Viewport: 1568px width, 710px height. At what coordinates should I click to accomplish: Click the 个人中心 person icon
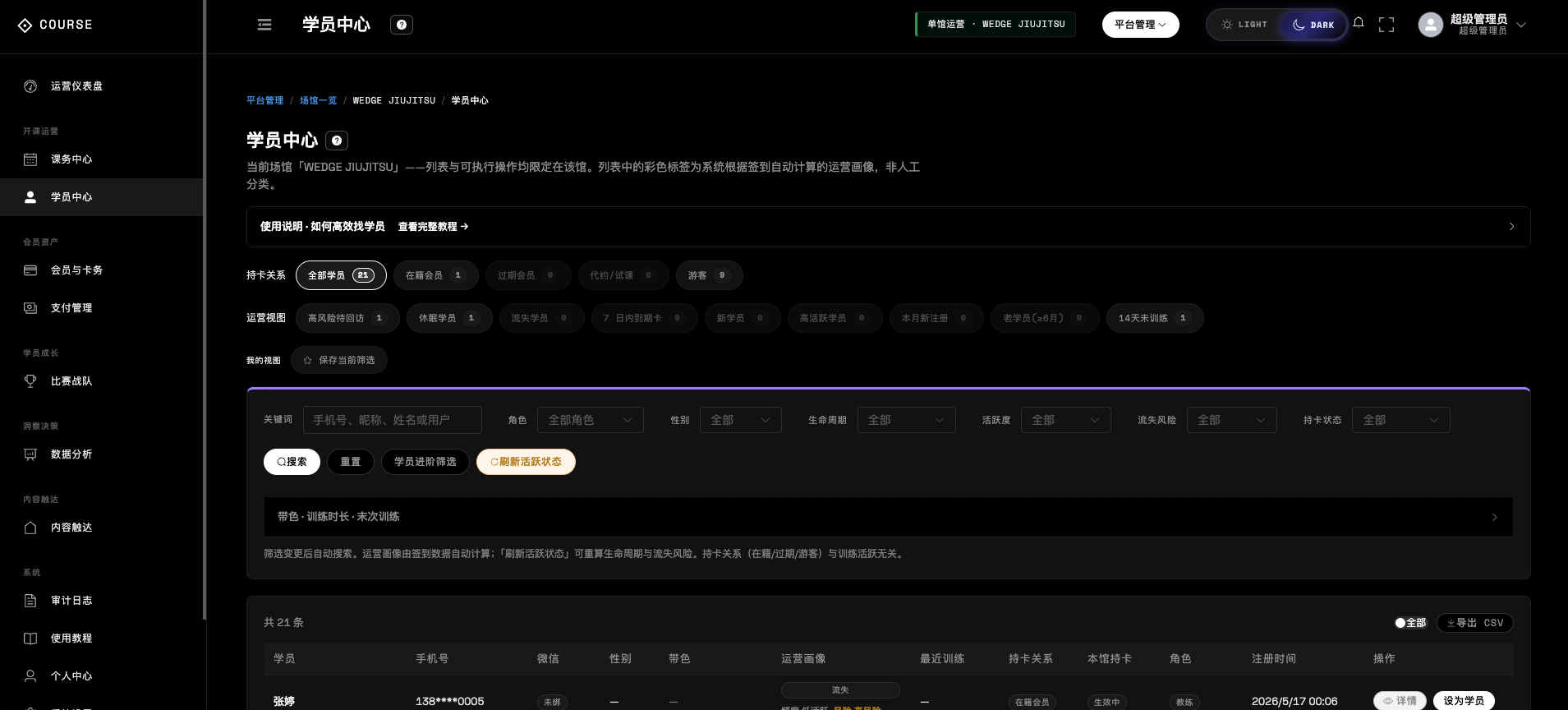pos(30,676)
